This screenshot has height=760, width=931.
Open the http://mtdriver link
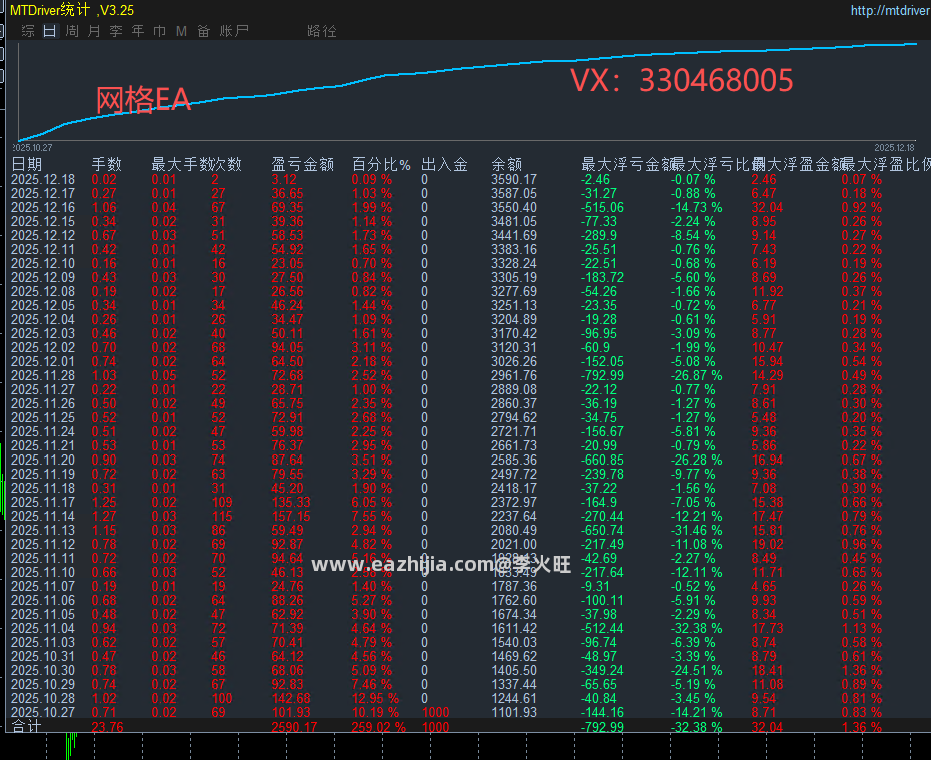890,11
